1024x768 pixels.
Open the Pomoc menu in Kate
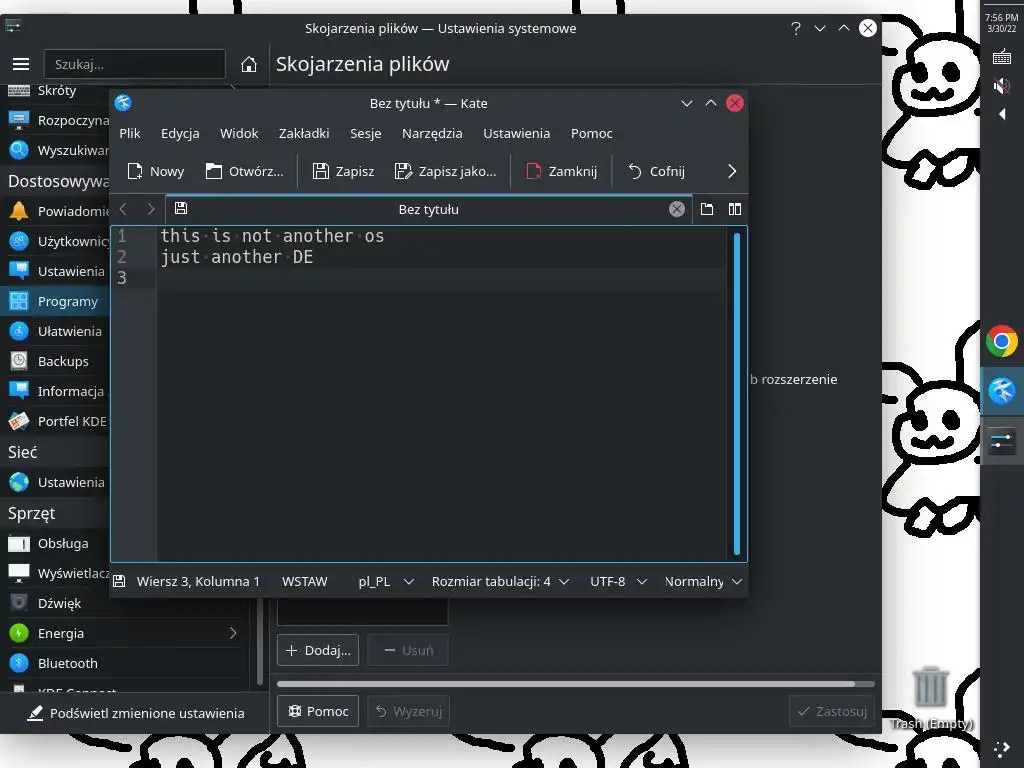pos(592,133)
